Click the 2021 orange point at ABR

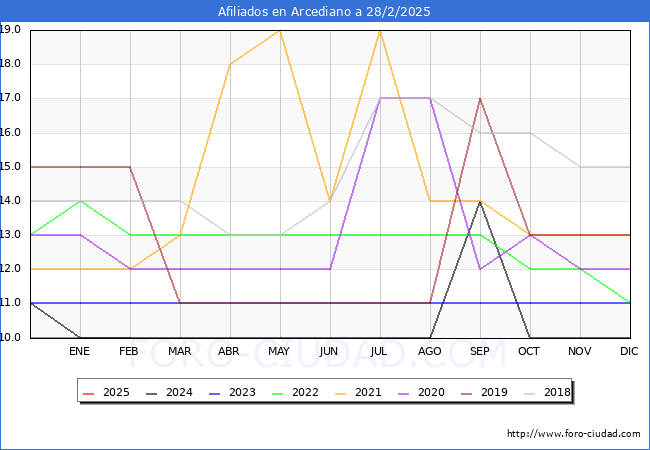(x=230, y=64)
